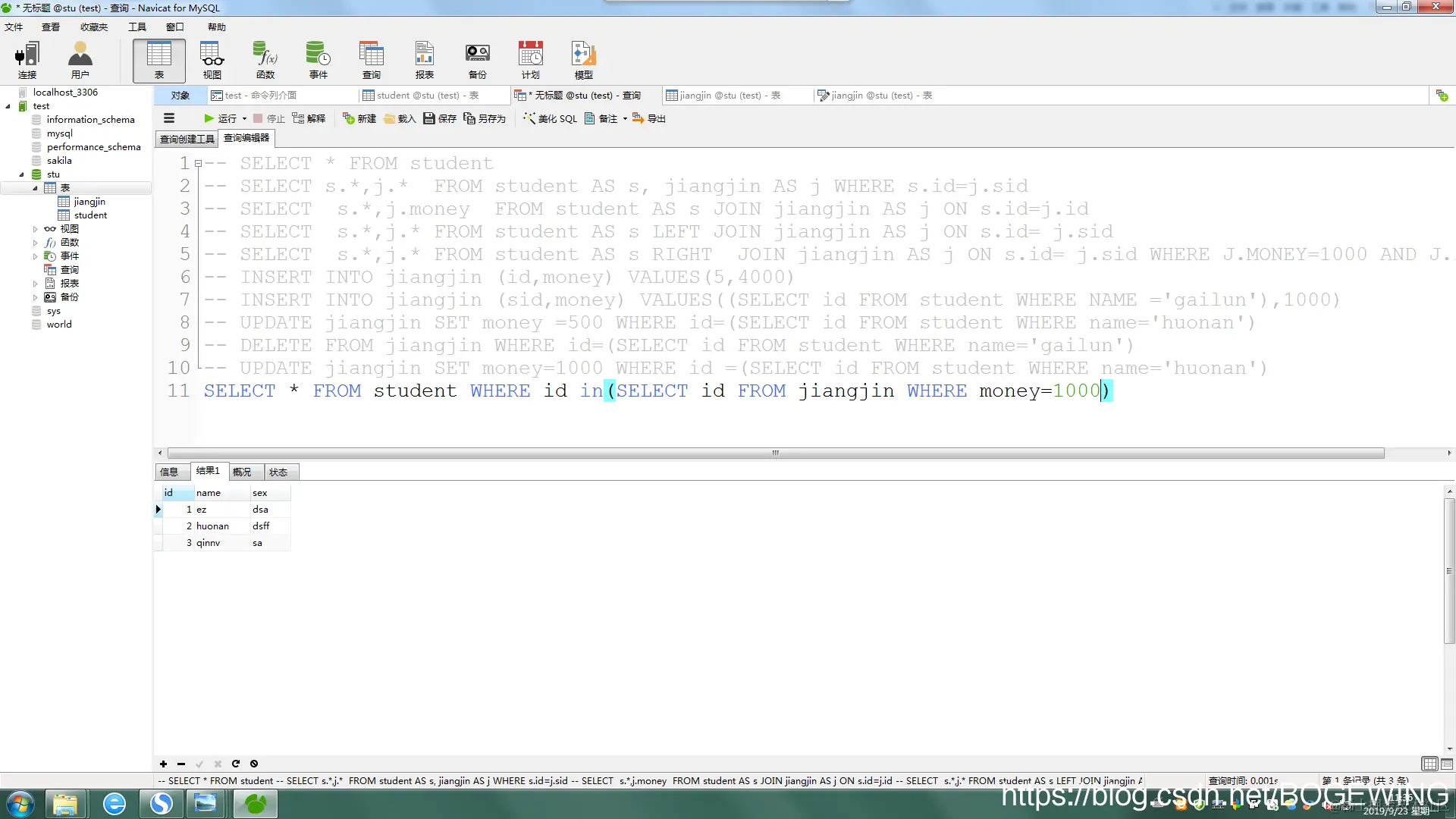The image size is (1456, 819).
Task: Collapse the stu database node
Action: (21, 174)
